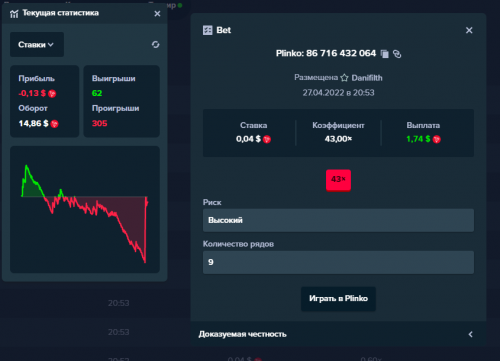This screenshot has height=361, width=500.
Task: Click the Plinko: 86 716 432 064 title
Action: coord(326,53)
